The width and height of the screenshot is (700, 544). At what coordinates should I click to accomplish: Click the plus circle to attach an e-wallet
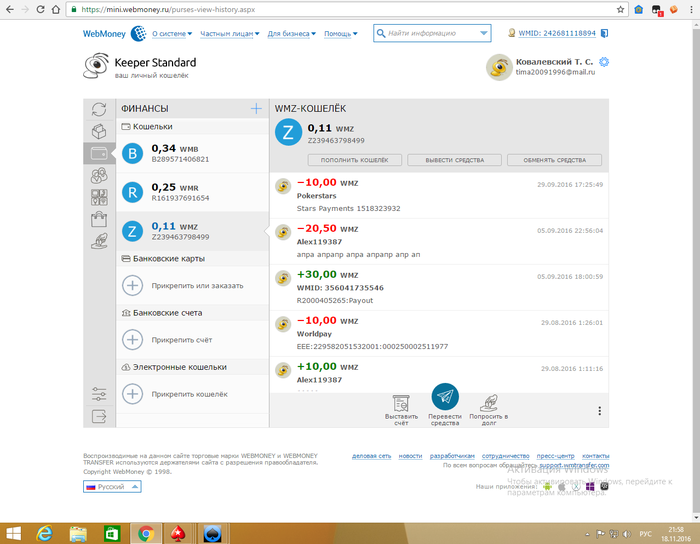point(133,394)
